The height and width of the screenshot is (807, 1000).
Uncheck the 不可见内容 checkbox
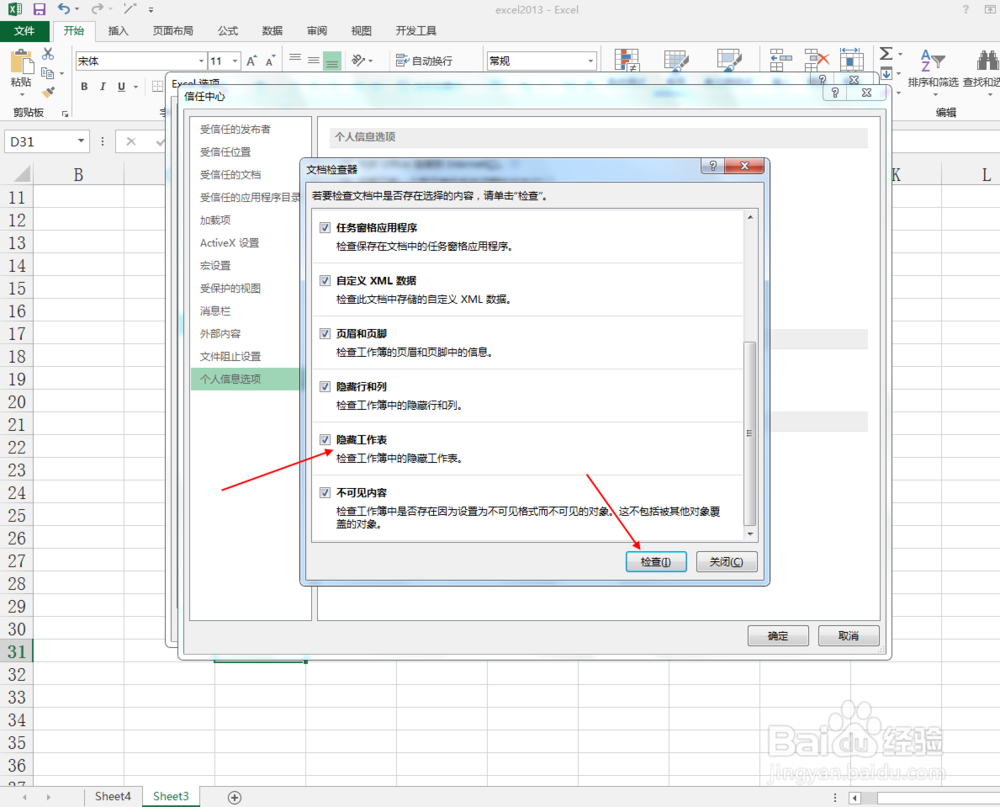325,492
